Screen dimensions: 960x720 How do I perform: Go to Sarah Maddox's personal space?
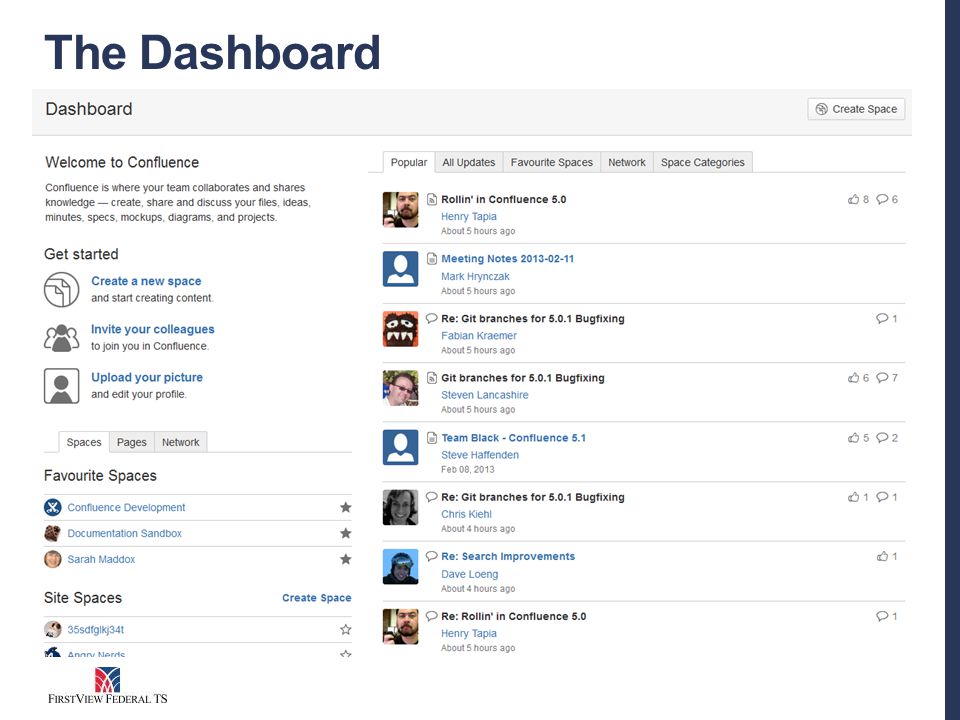(101, 559)
